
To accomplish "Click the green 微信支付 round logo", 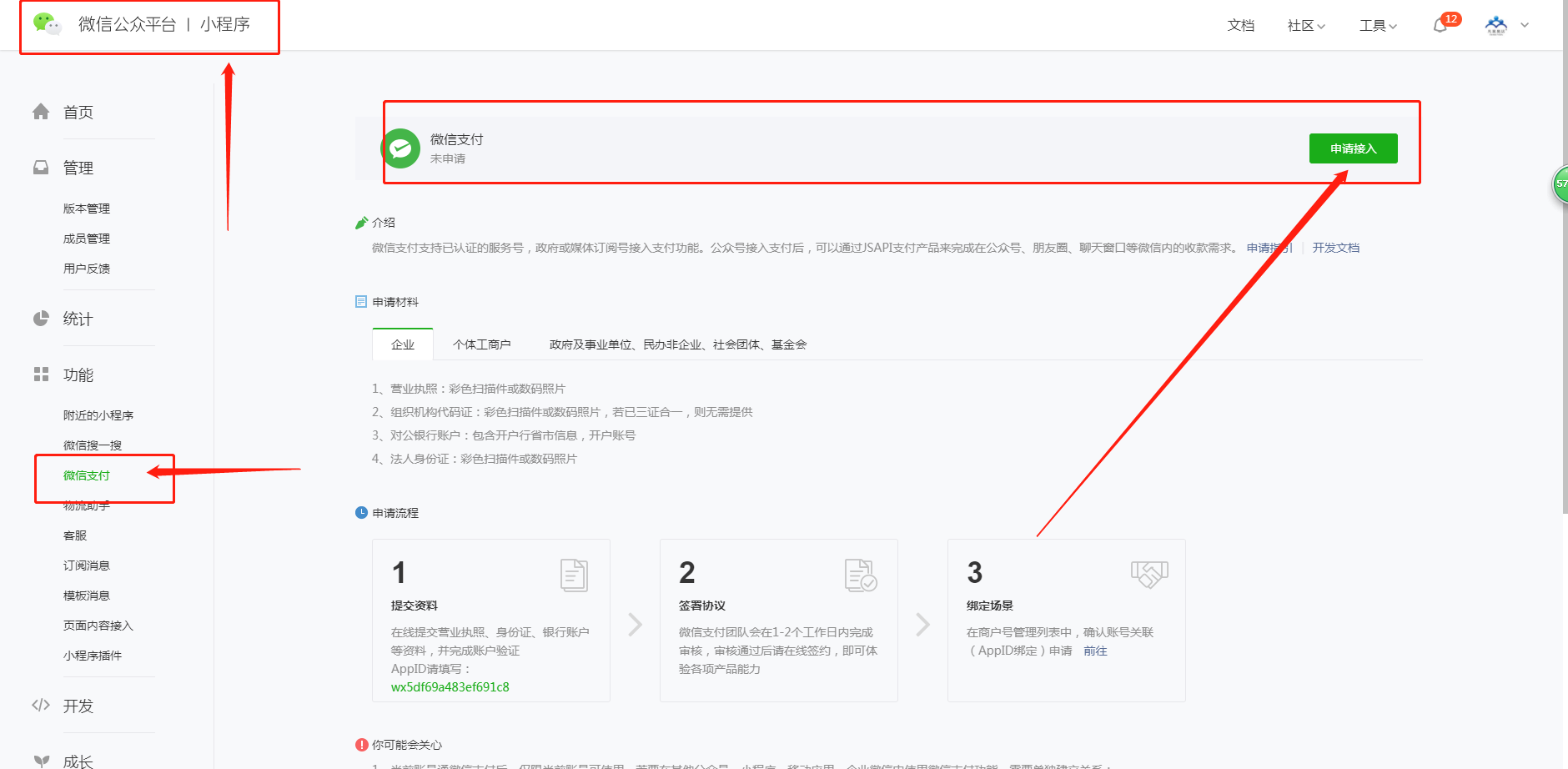I will coord(401,148).
